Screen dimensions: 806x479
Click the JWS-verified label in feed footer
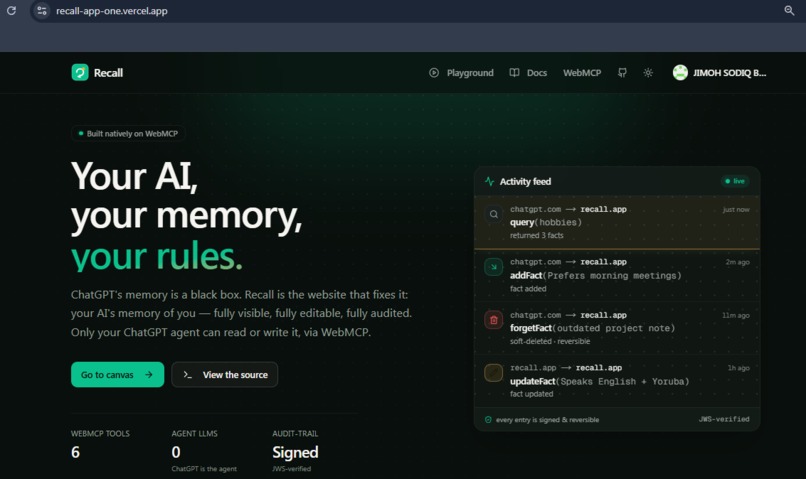click(x=724, y=419)
